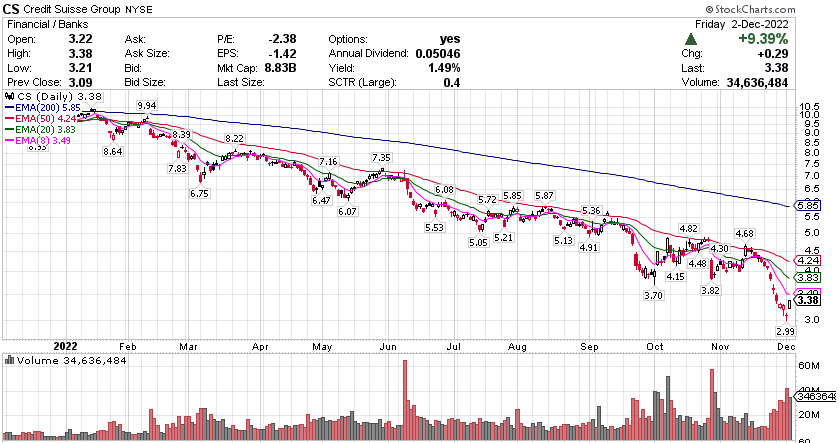The image size is (840, 443).
Task: Click the 3.82 price label near November
Action: pyautogui.click(x=710, y=290)
